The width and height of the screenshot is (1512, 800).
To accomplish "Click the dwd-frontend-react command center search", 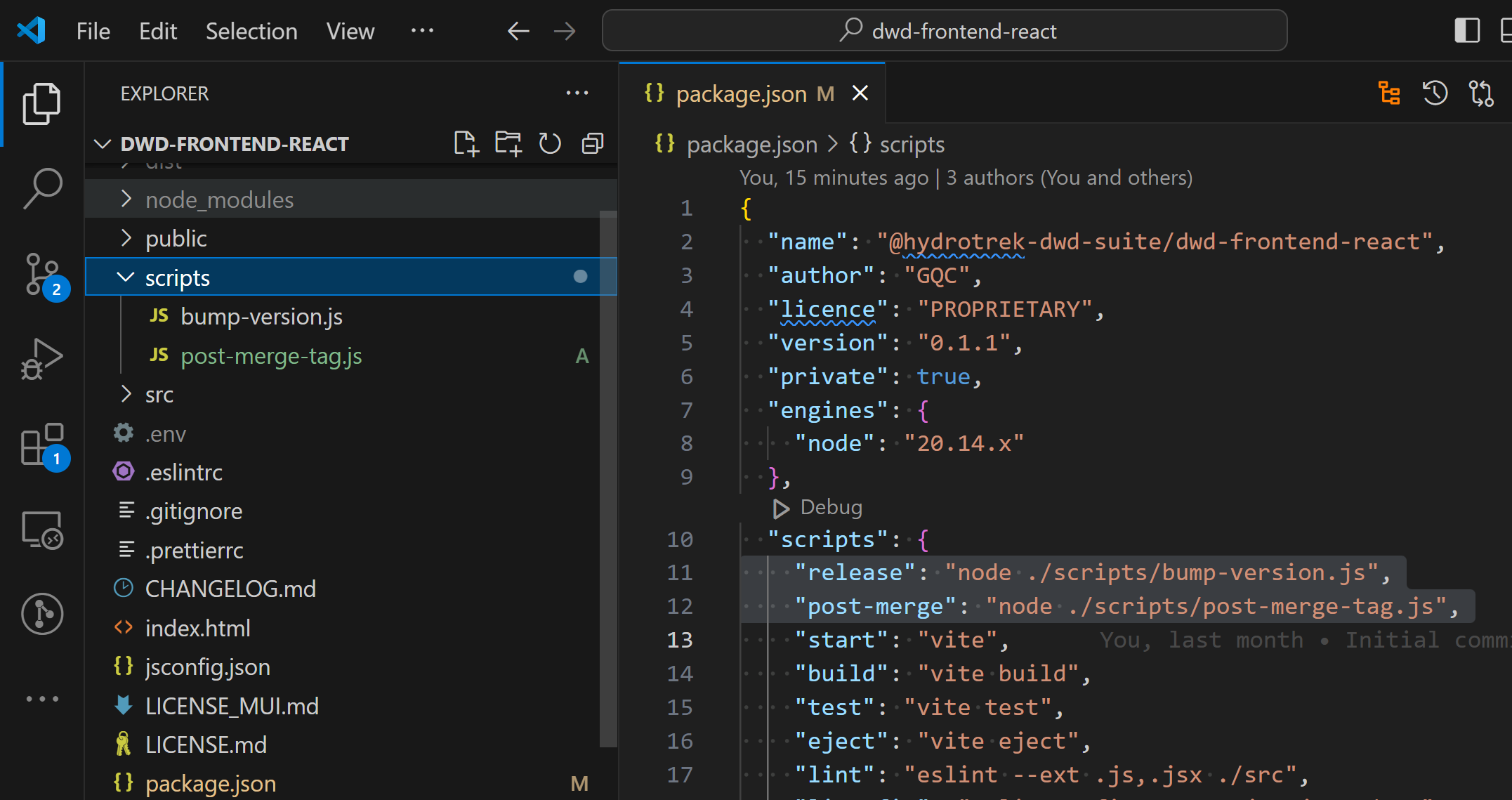I will pyautogui.click(x=945, y=31).
